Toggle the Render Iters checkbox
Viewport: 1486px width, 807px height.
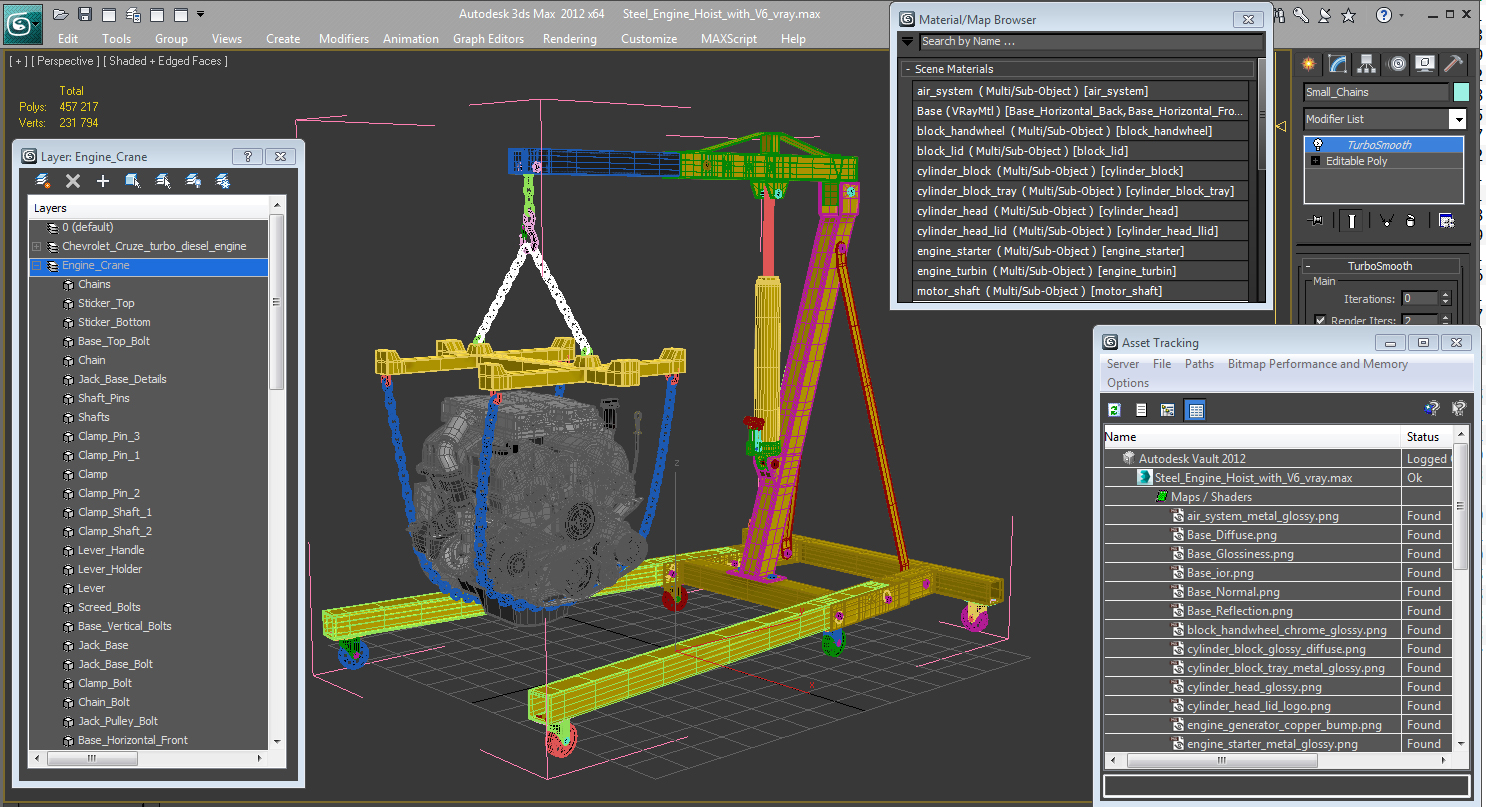click(x=1320, y=321)
